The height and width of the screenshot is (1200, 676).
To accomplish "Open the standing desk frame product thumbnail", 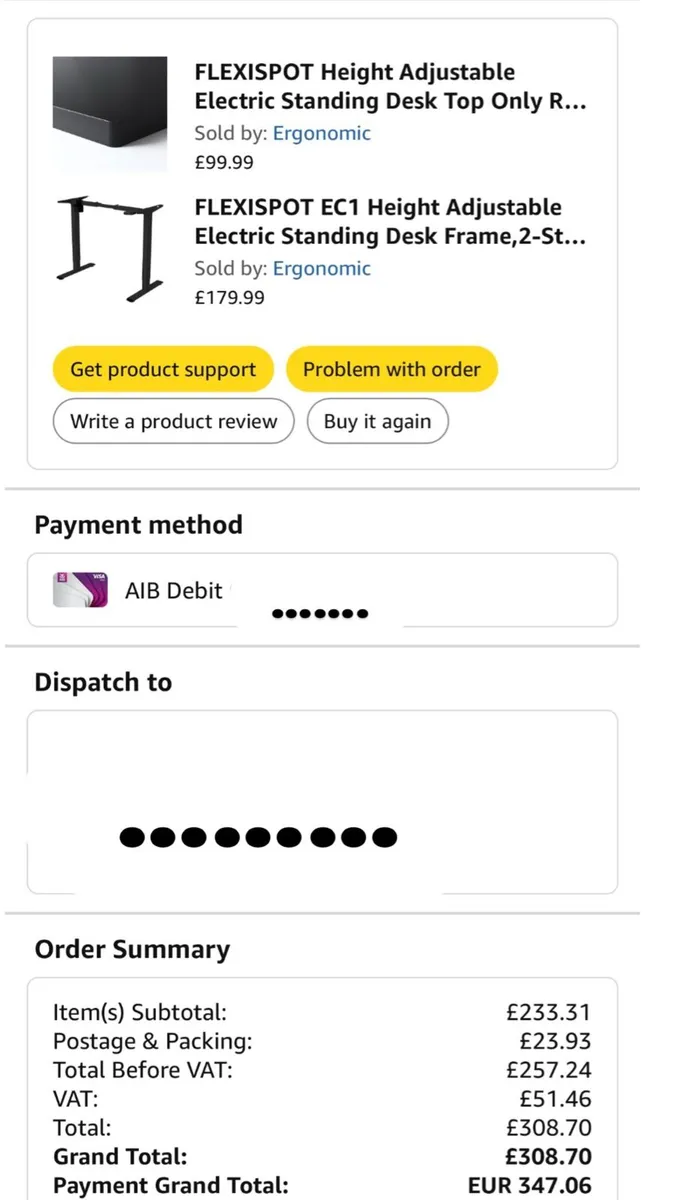I will click(x=110, y=248).
